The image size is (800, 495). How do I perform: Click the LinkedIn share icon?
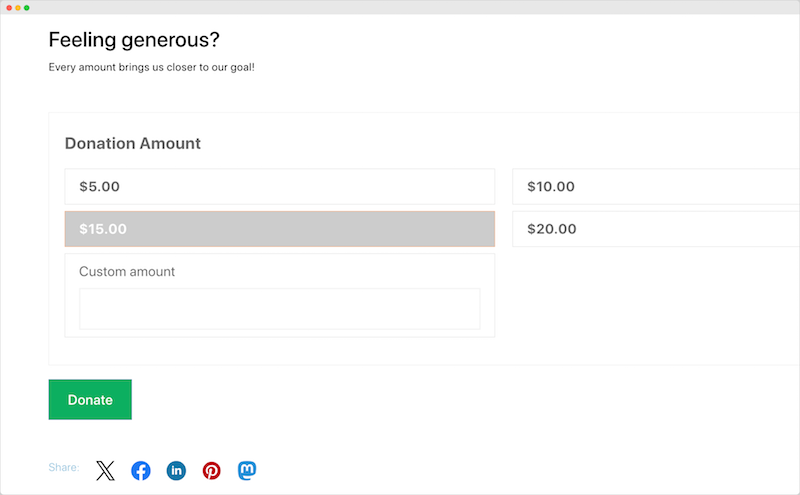point(176,470)
